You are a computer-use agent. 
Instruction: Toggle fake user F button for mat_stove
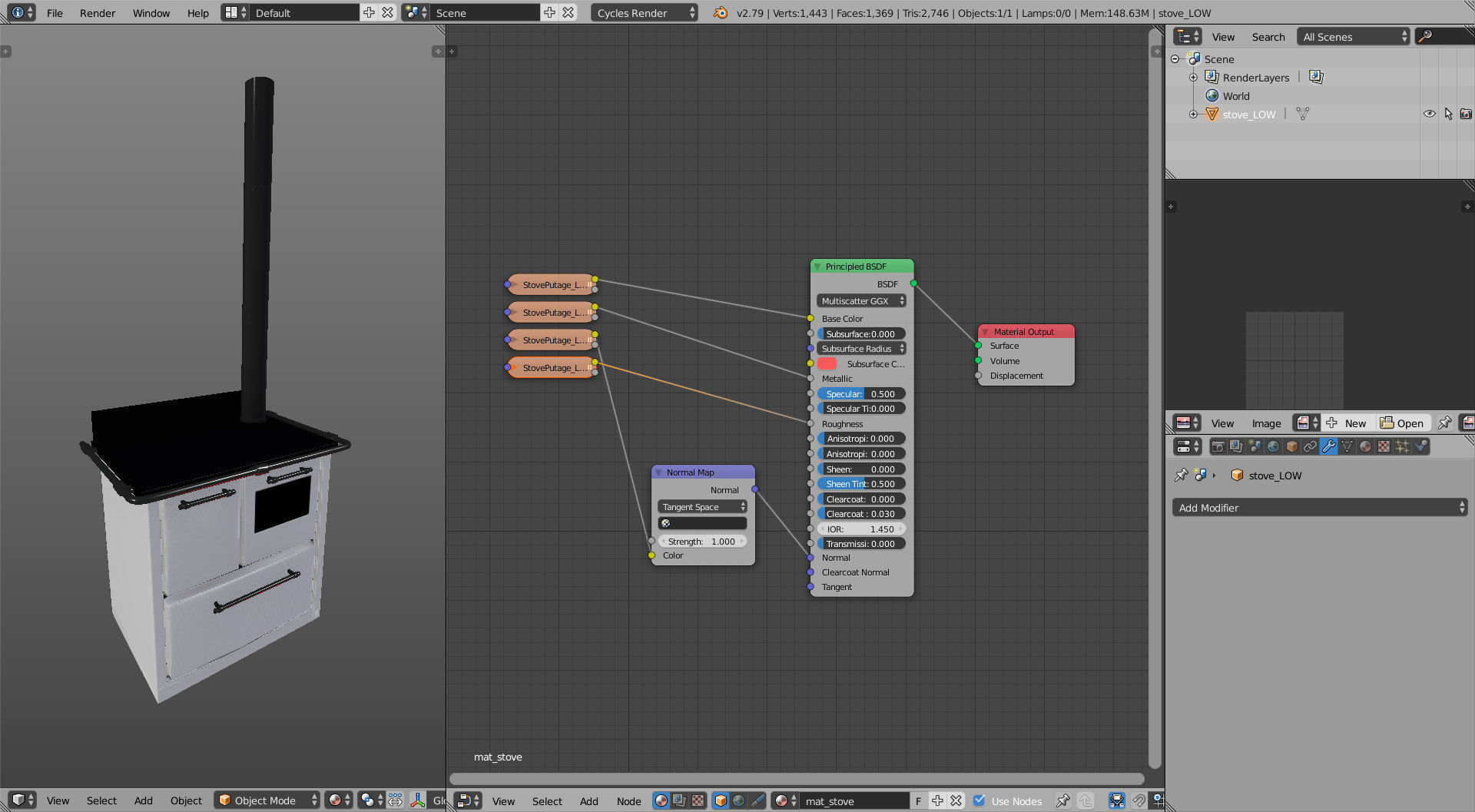pos(918,800)
